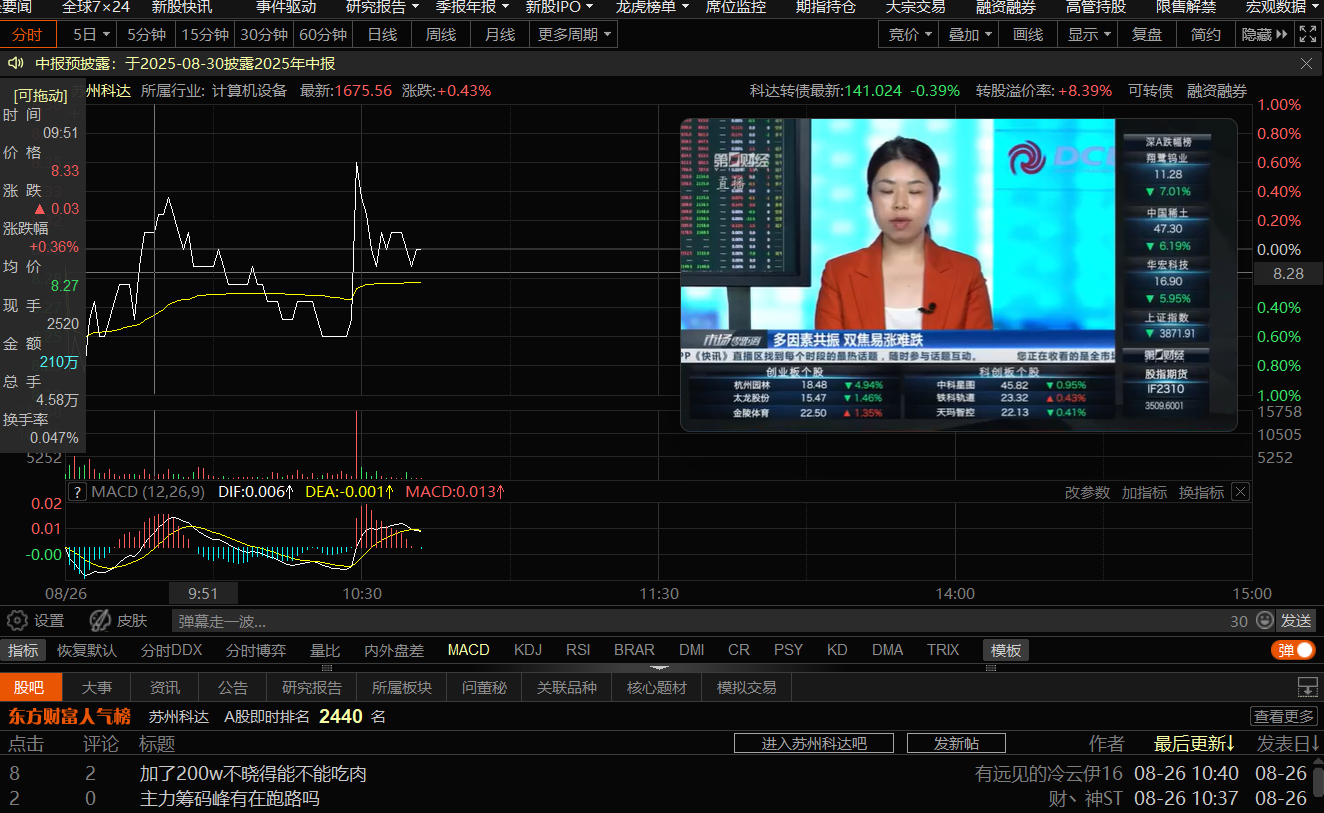Switch to the 研究报告 bottom tab
The width and height of the screenshot is (1324, 813).
312,687
